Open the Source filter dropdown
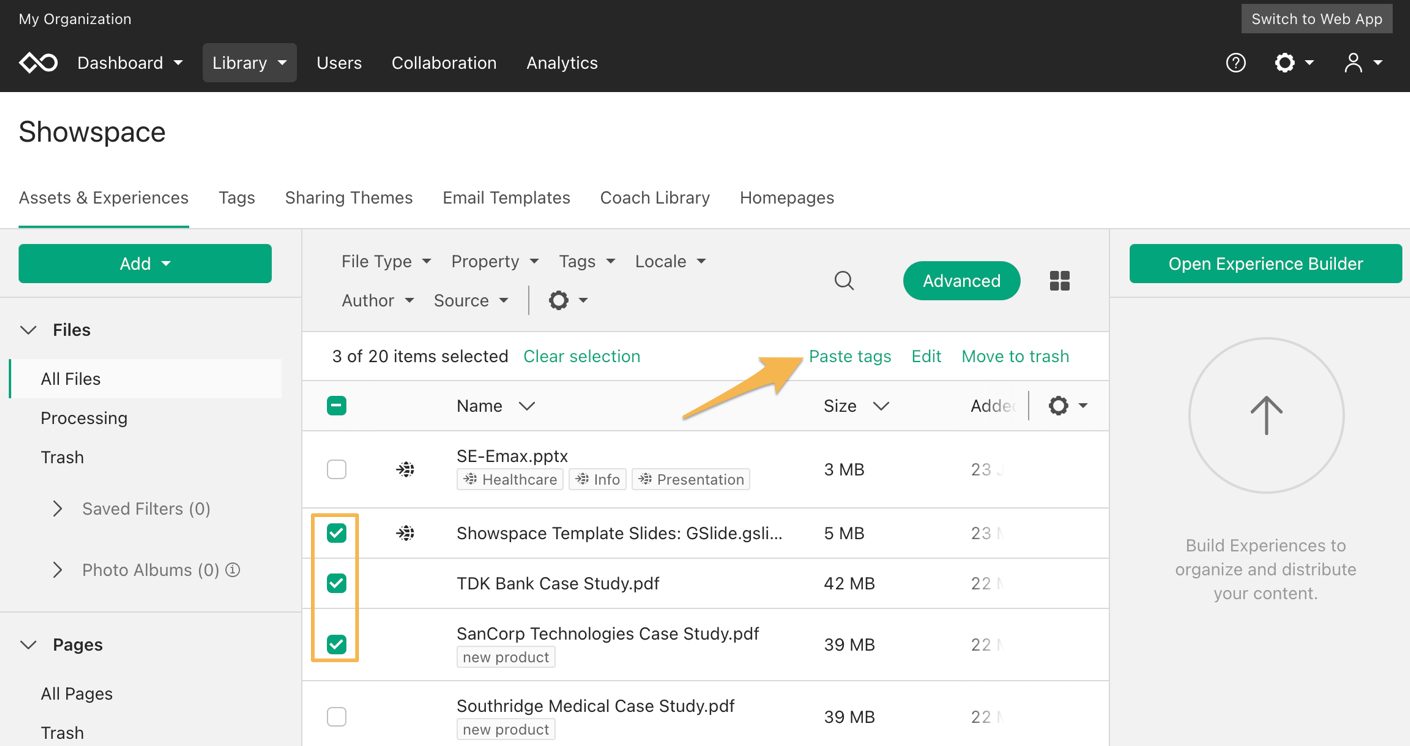 tap(471, 300)
